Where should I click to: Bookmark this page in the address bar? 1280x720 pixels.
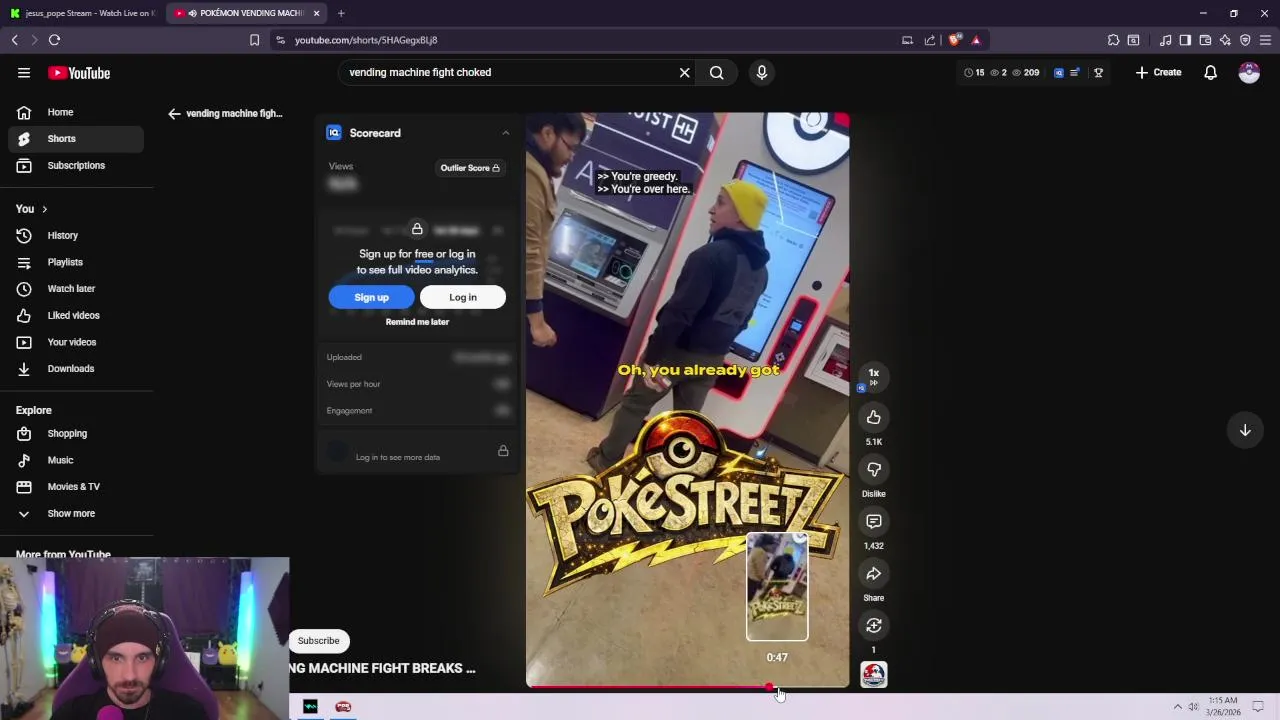click(254, 40)
